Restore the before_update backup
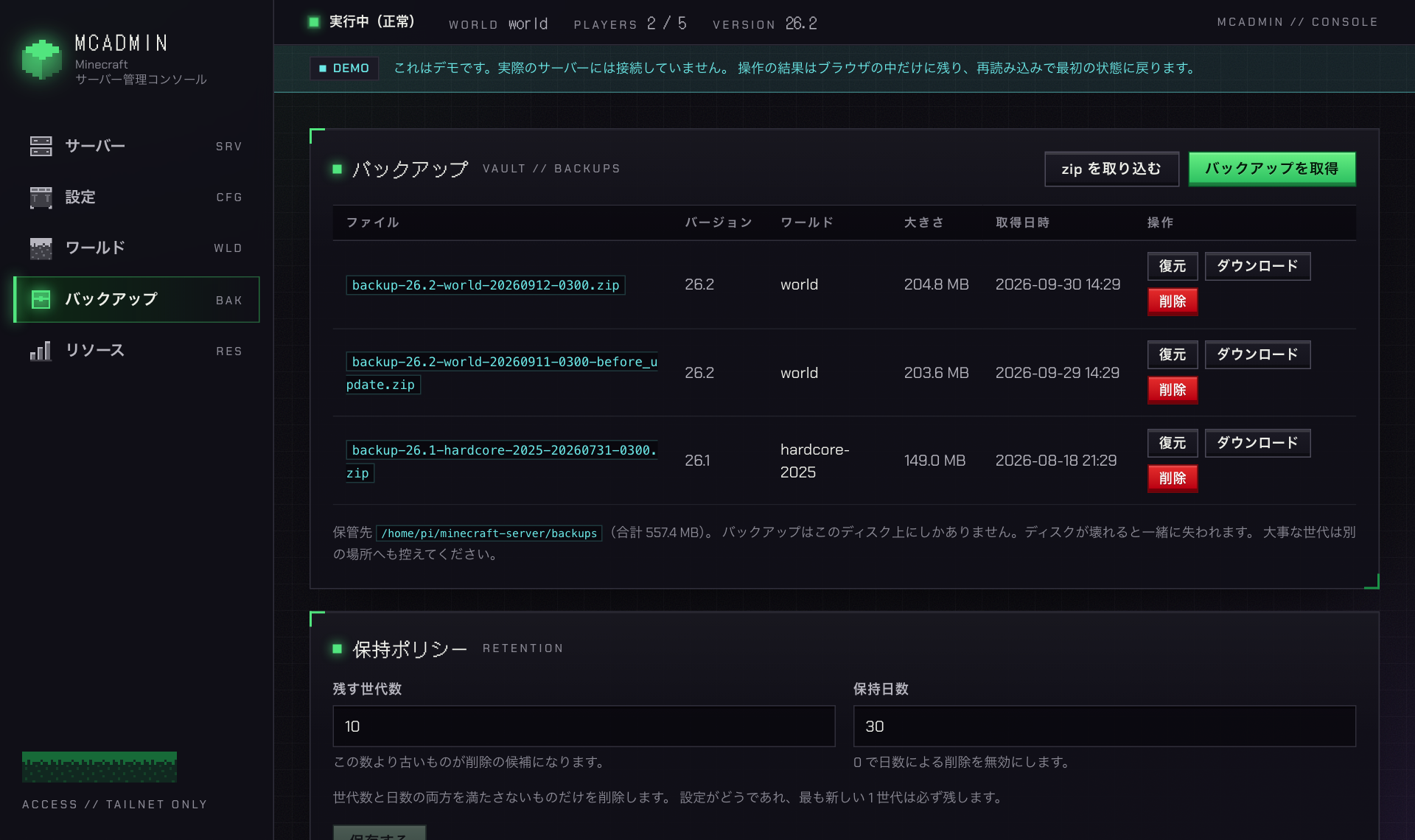 (x=1173, y=354)
